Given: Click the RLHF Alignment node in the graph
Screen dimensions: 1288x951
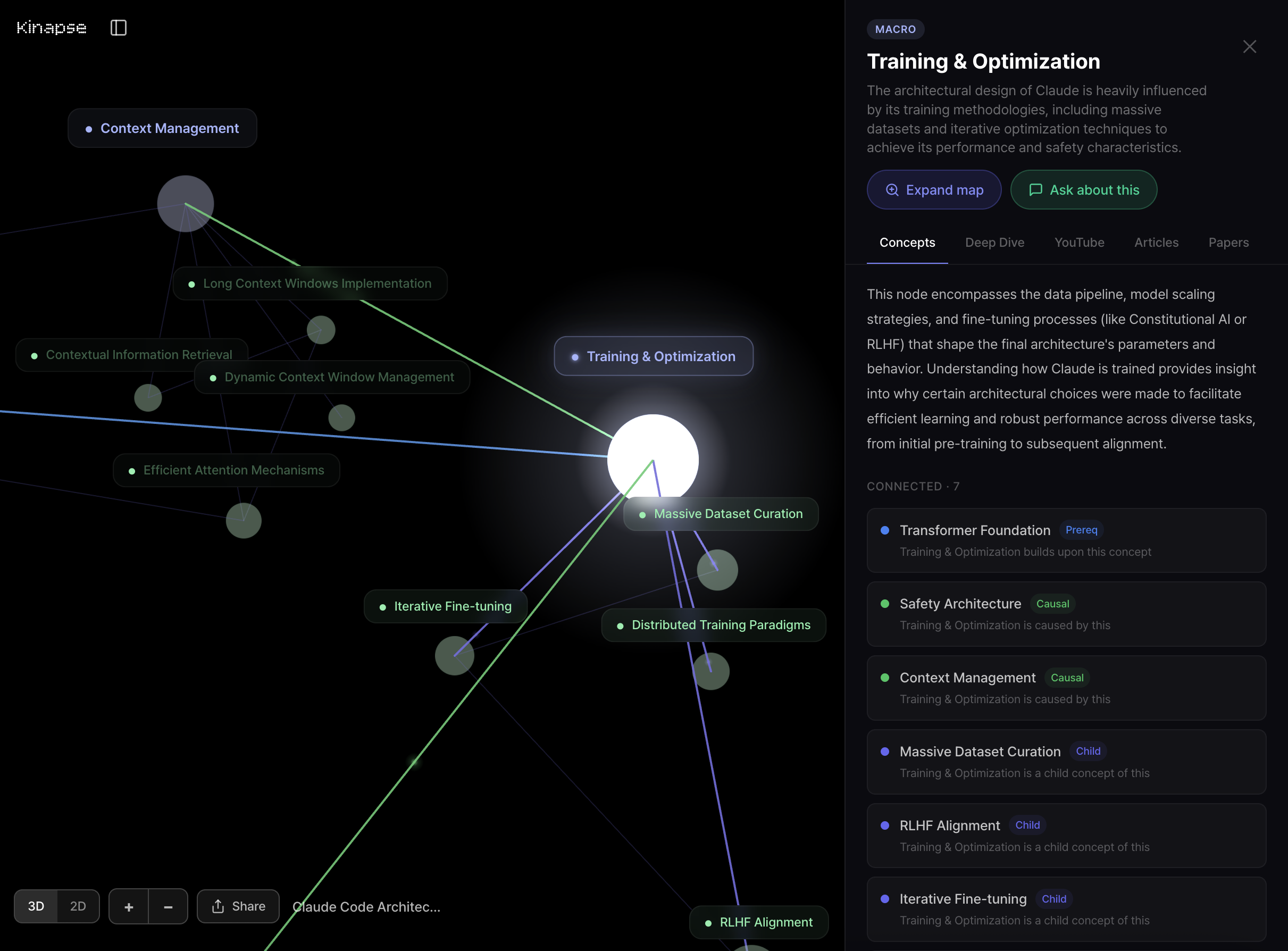Looking at the screenshot, I should coord(758,922).
